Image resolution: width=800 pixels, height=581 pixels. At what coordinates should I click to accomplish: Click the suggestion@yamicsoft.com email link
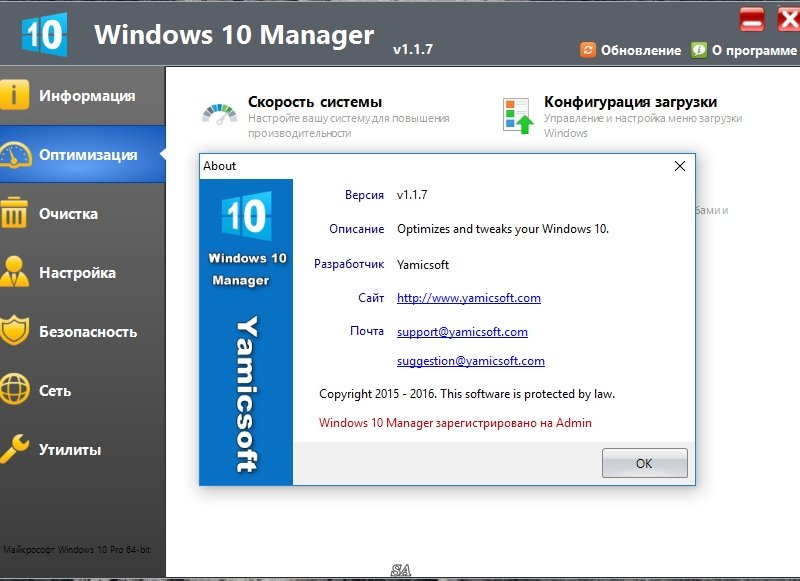pyautogui.click(x=470, y=361)
